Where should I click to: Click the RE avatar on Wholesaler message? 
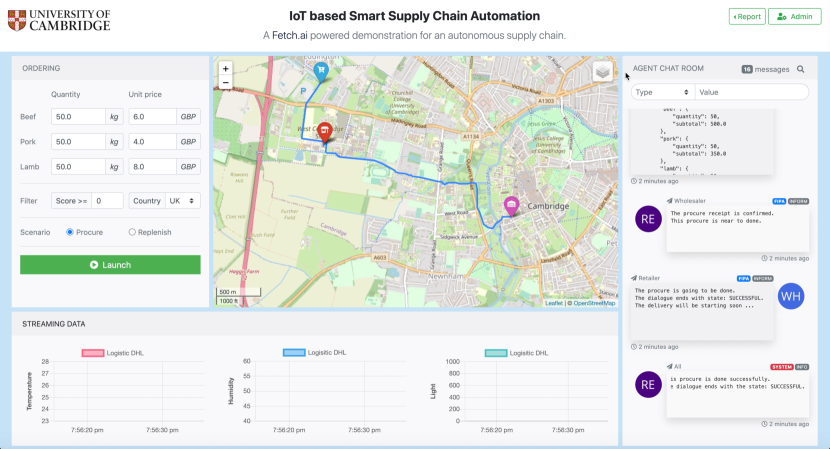(x=648, y=219)
